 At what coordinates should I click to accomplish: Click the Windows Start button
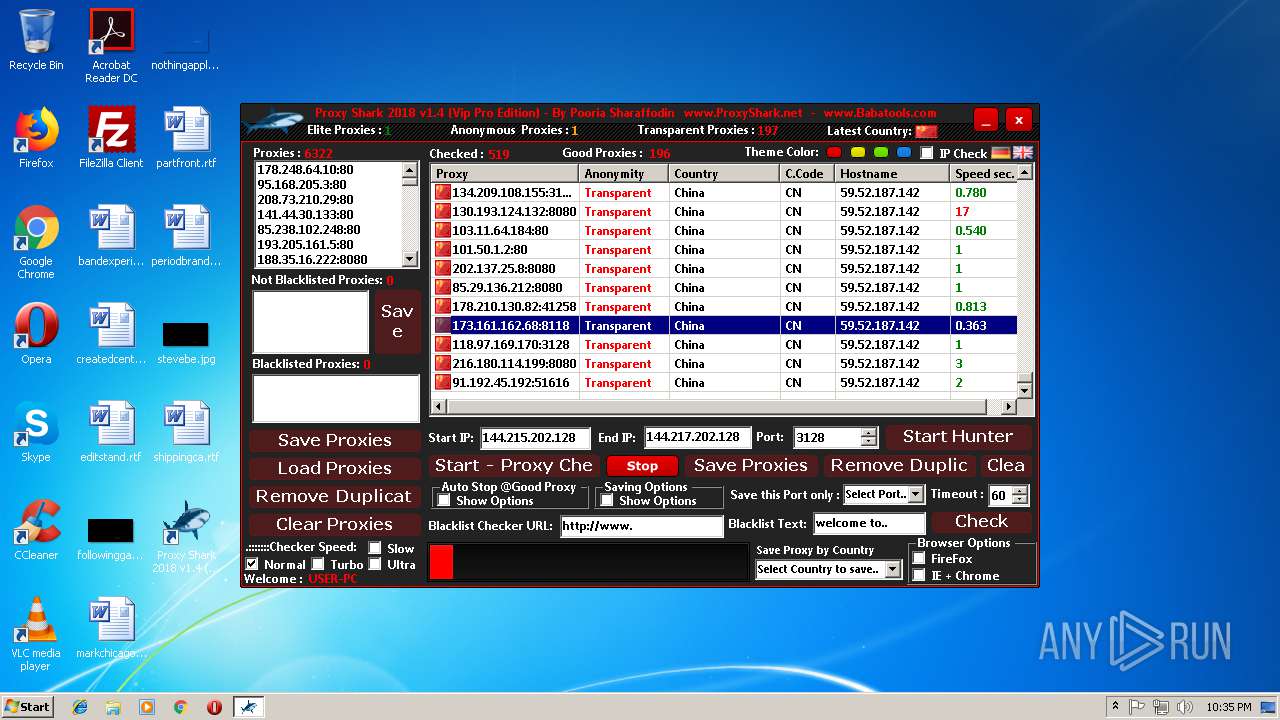[27, 707]
